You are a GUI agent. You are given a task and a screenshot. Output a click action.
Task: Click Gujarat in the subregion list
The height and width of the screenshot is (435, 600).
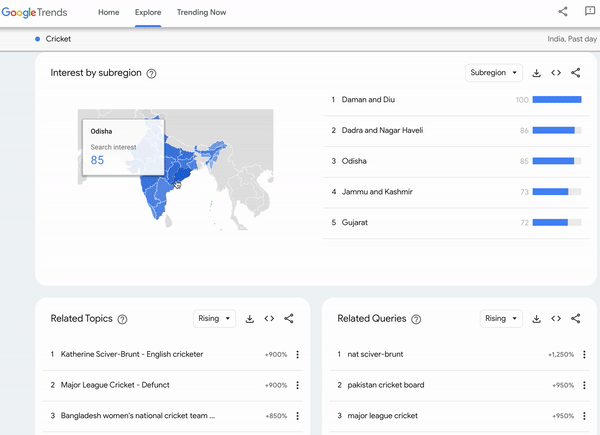click(456, 223)
